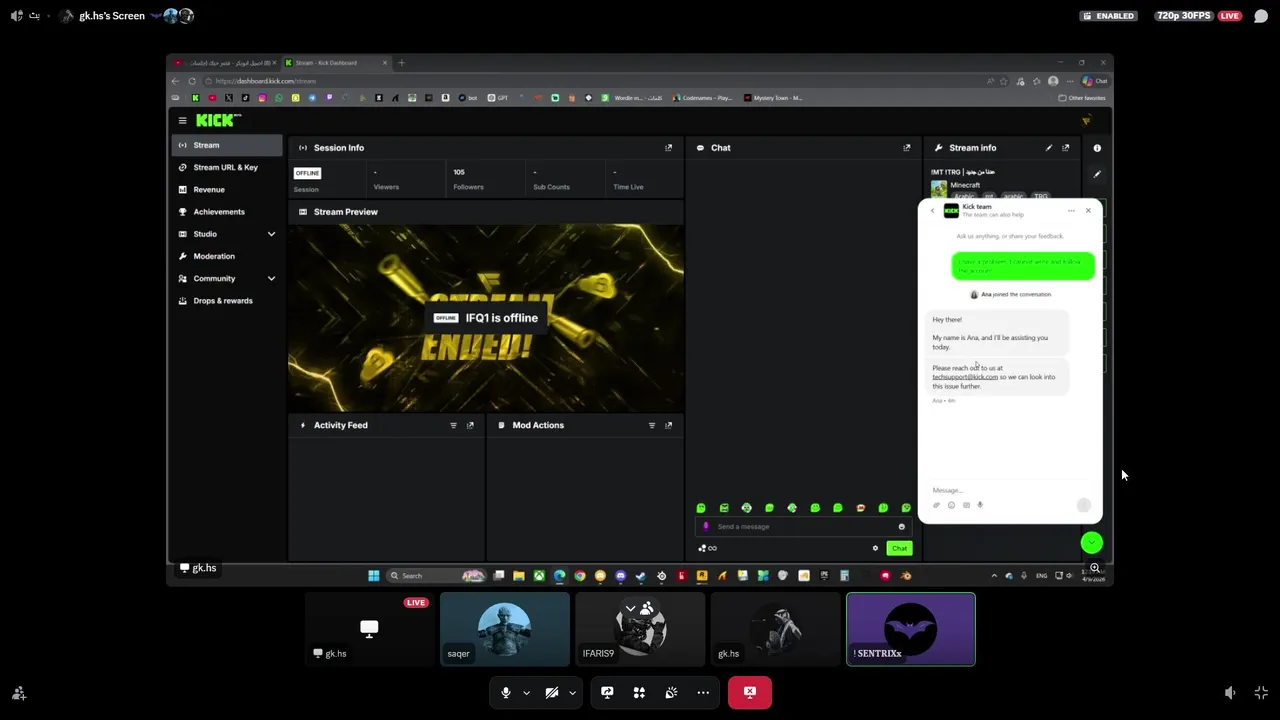Exit full screen using bottom-right icon

click(x=1261, y=692)
